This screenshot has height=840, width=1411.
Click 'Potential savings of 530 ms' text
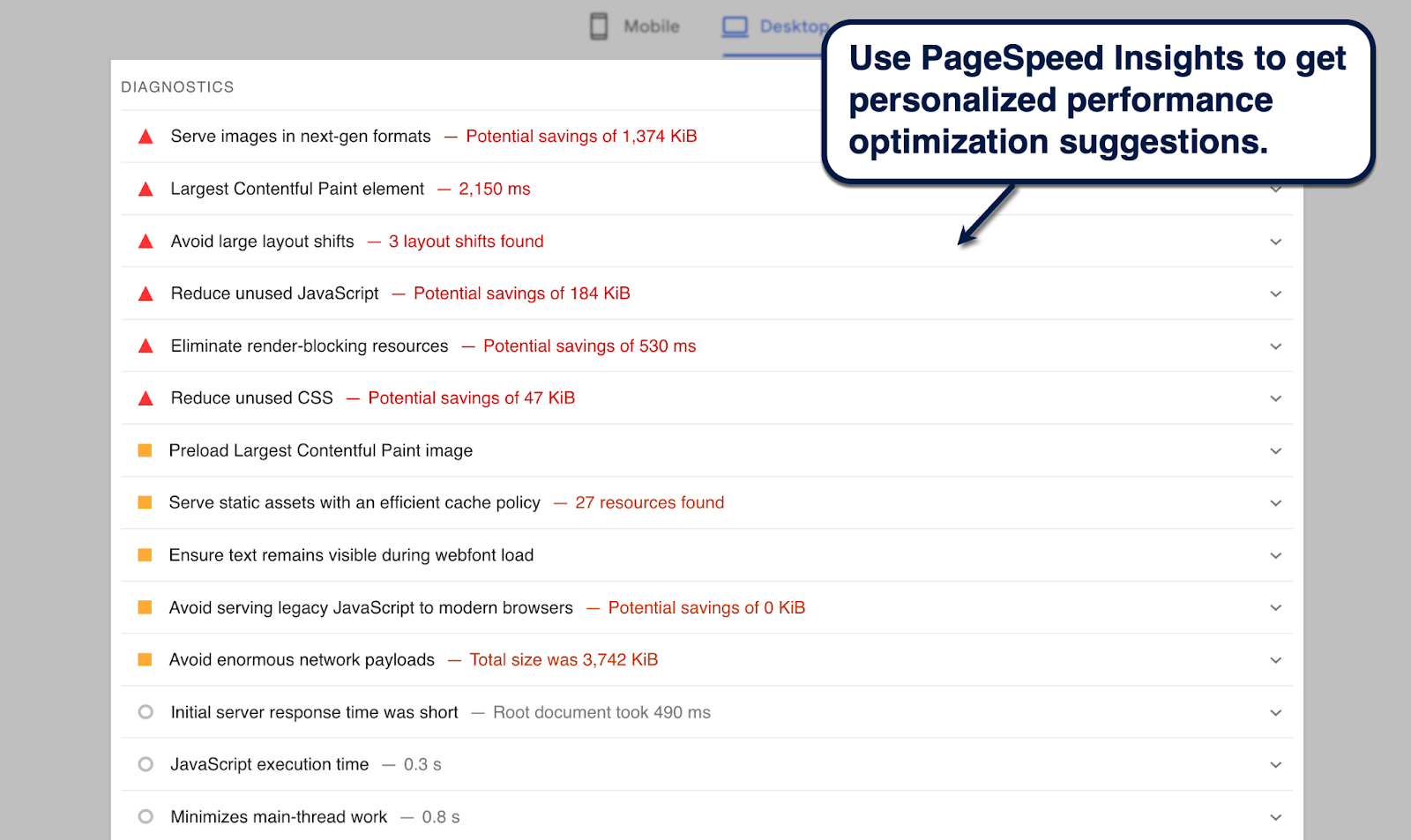click(x=590, y=346)
